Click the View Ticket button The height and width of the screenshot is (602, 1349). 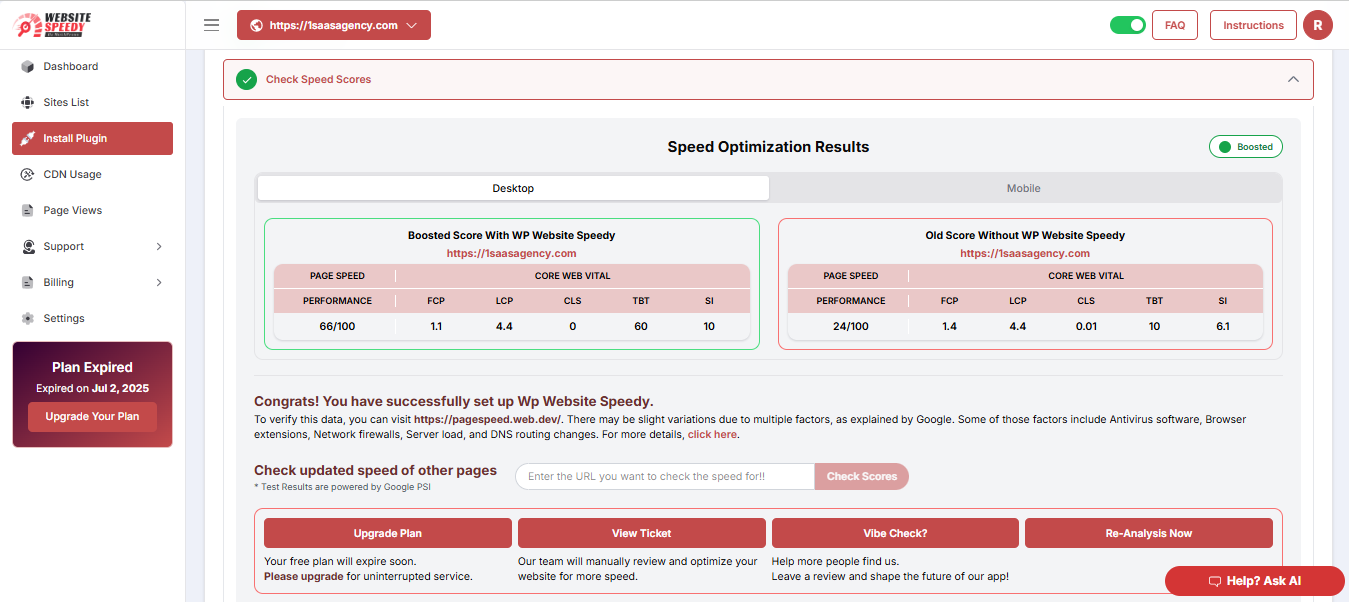[642, 533]
